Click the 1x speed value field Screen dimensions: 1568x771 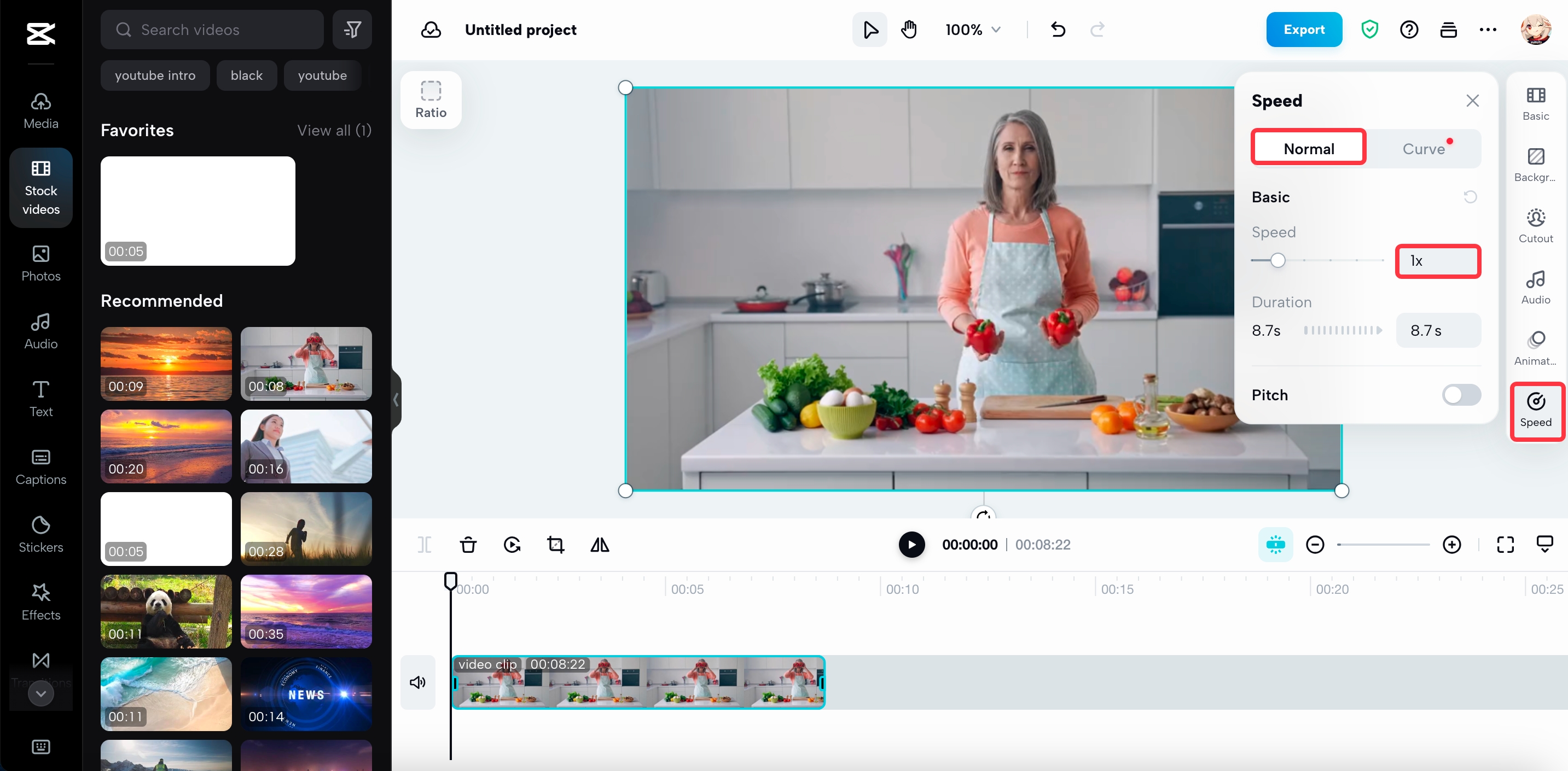pos(1438,260)
